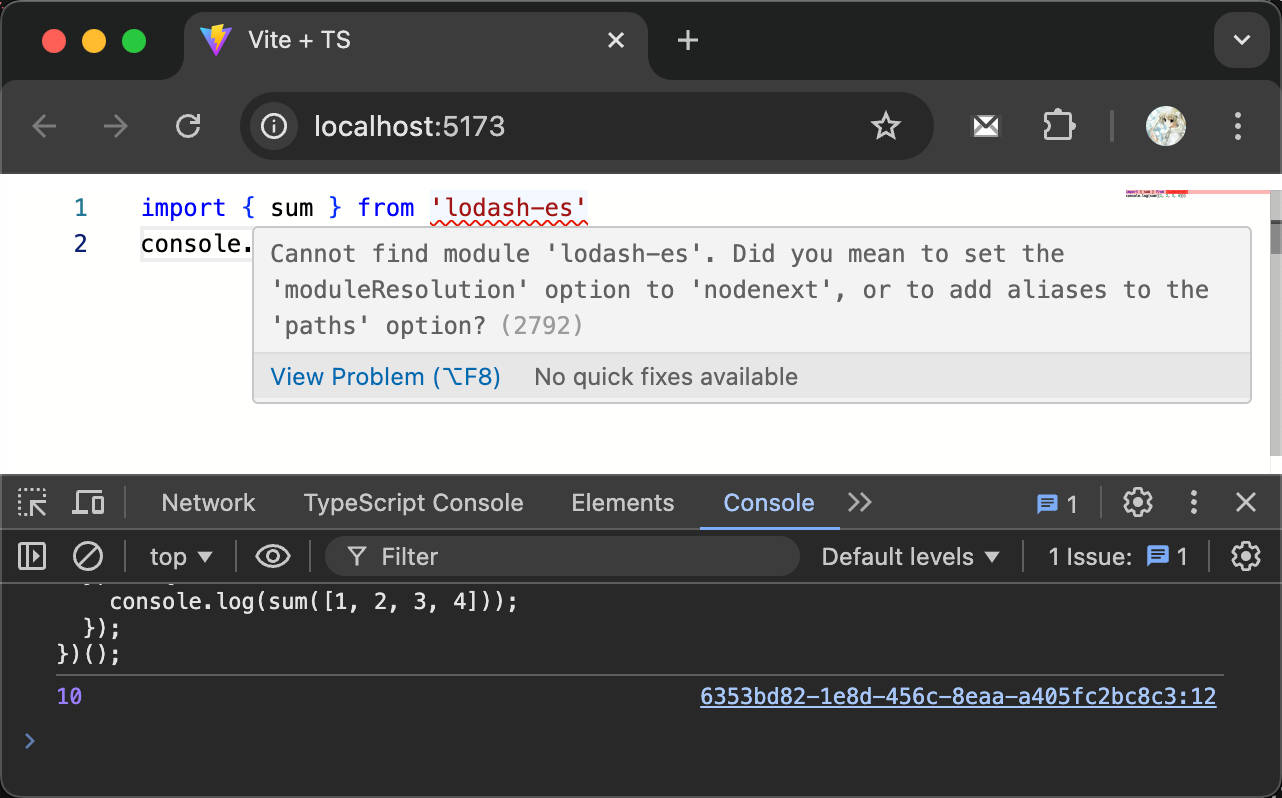Open Console settings gear
1282x798 pixels.
tap(1246, 556)
